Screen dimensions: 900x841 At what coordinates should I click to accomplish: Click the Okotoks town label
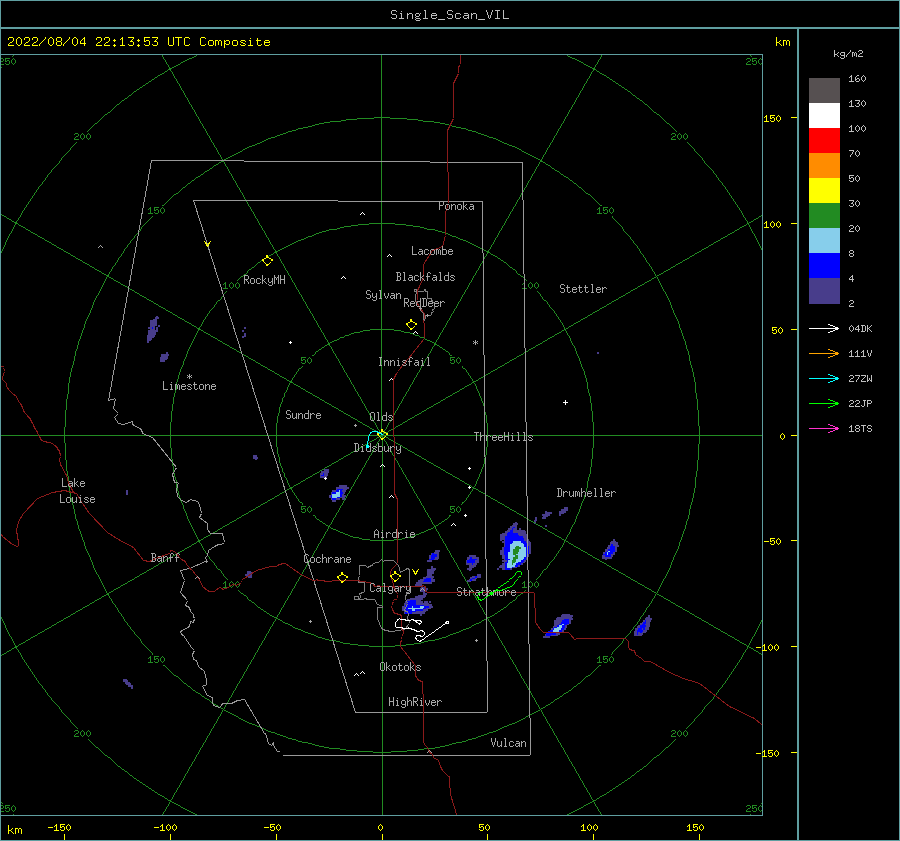pyautogui.click(x=400, y=666)
